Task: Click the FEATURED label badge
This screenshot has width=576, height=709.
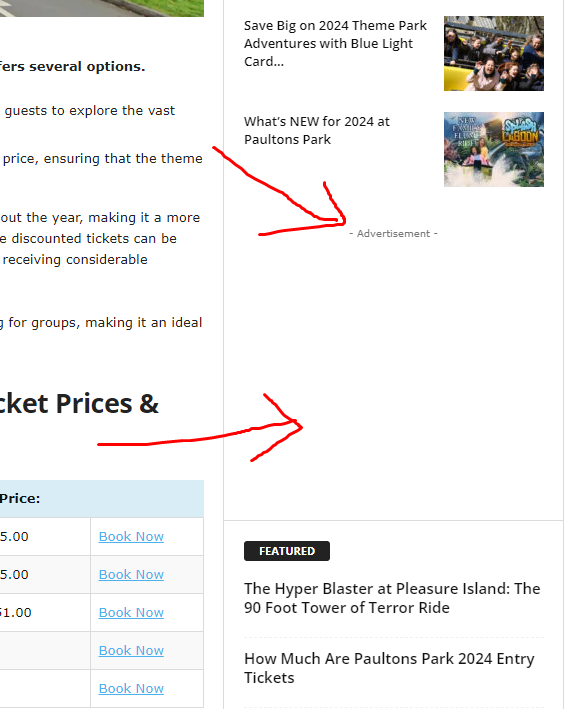Action: pyautogui.click(x=287, y=551)
